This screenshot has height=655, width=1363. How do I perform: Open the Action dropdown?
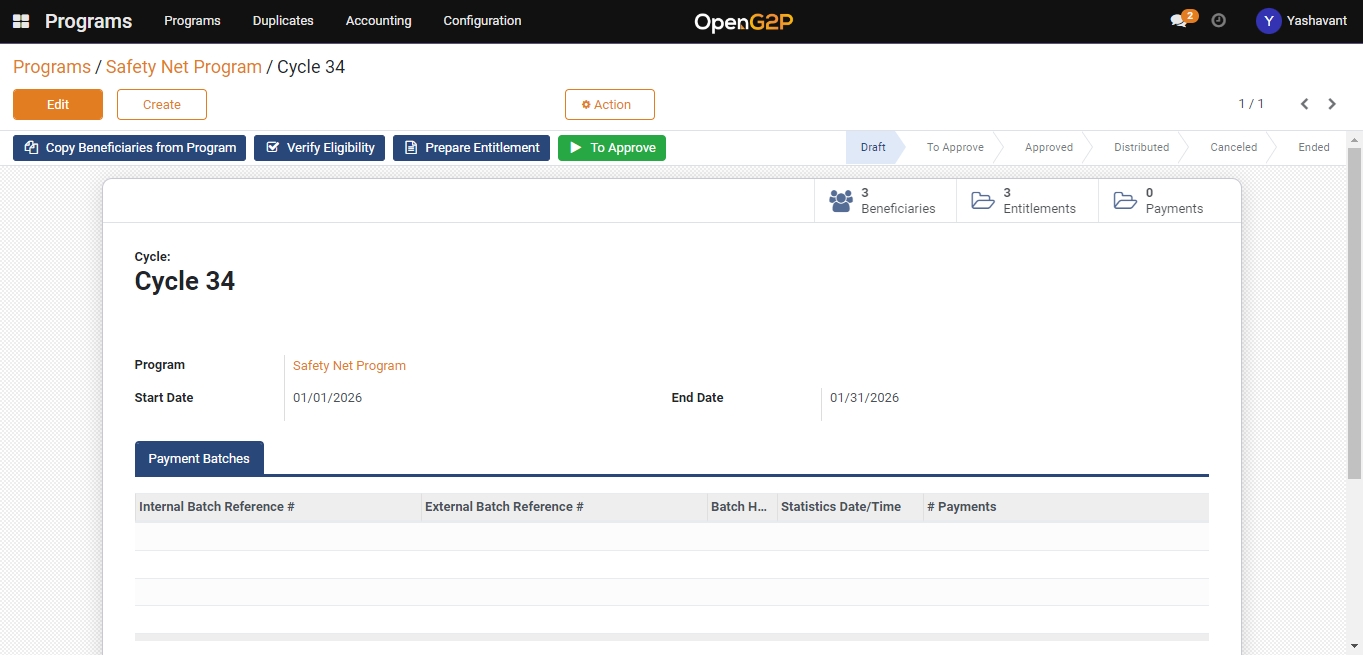pos(609,105)
